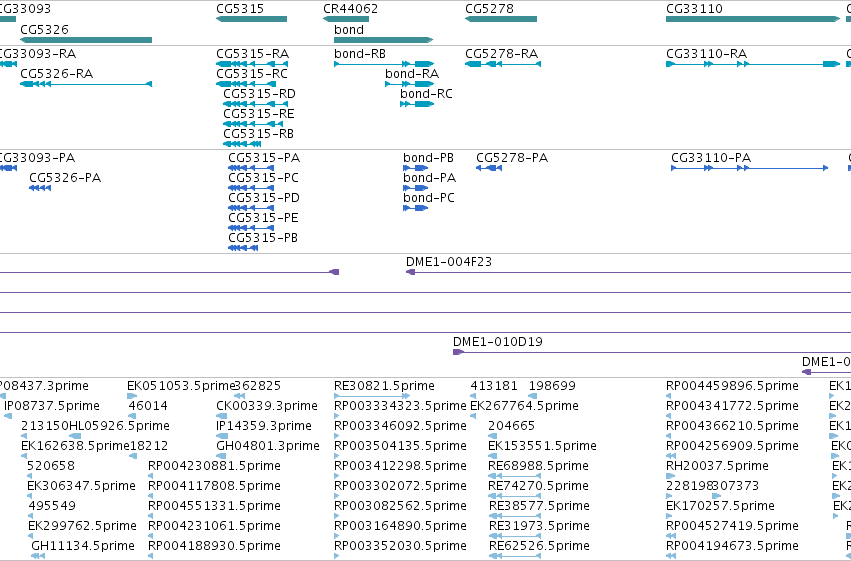Select the CG5315-RB transcript label
The image size is (851, 561).
258,134
